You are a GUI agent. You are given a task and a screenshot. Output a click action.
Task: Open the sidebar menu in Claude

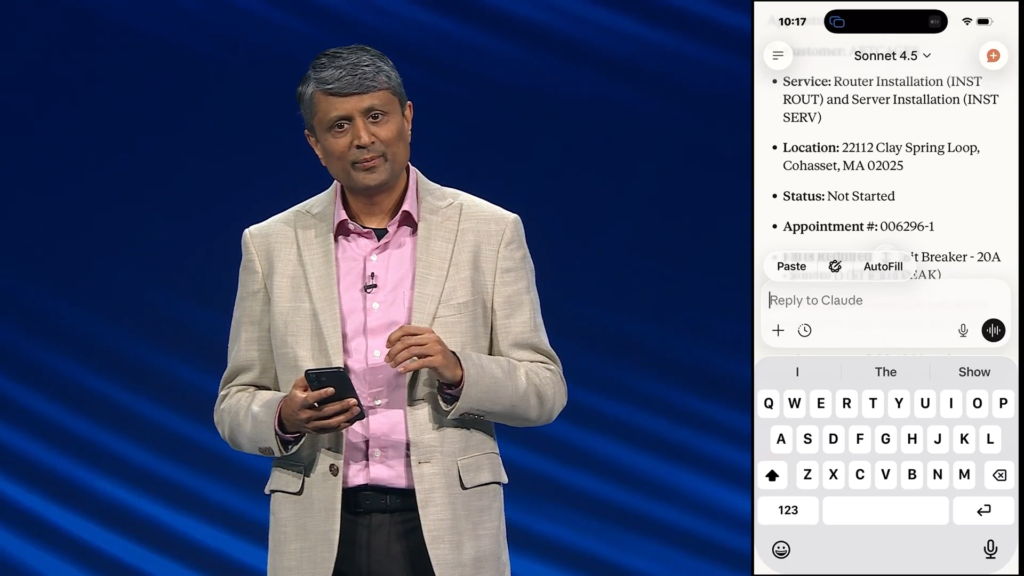pos(778,55)
